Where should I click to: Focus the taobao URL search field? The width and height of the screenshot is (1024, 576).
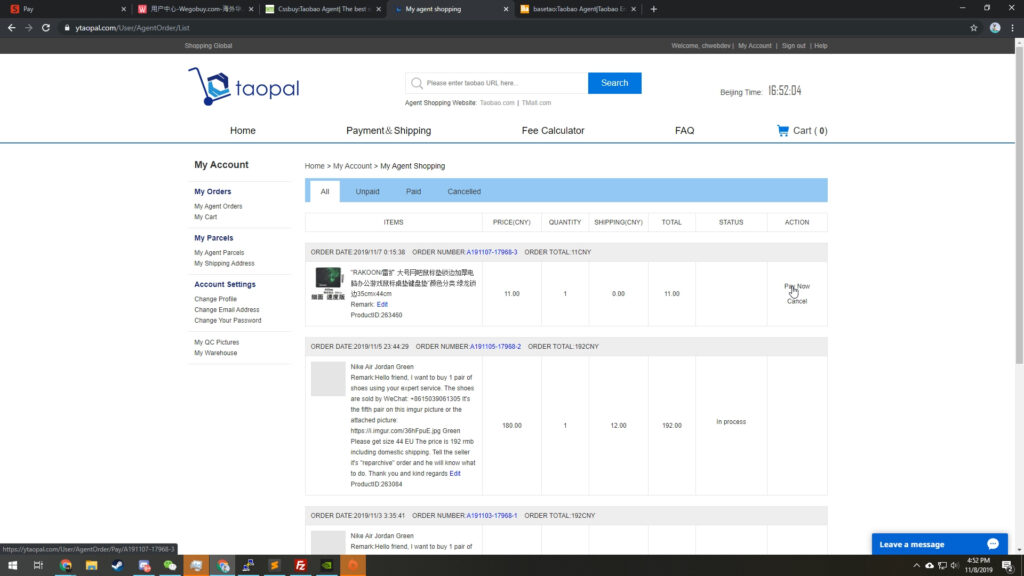496,83
